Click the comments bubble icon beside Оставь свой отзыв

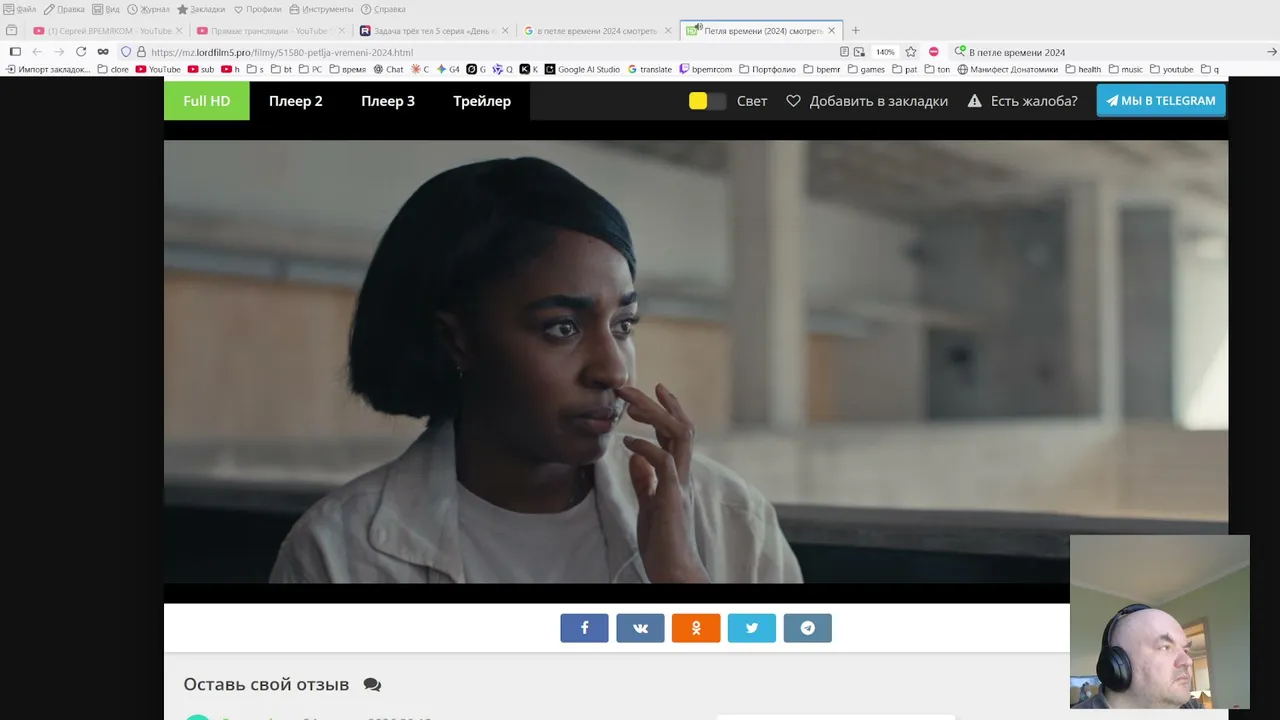[372, 685]
